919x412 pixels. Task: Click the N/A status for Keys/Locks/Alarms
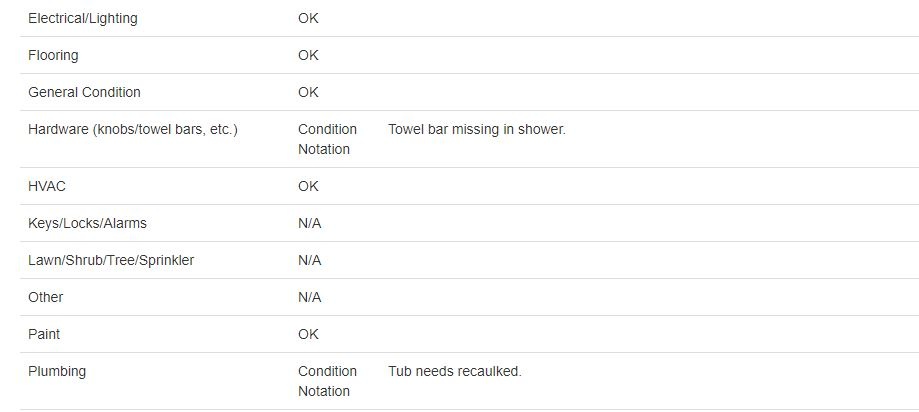[x=309, y=223]
